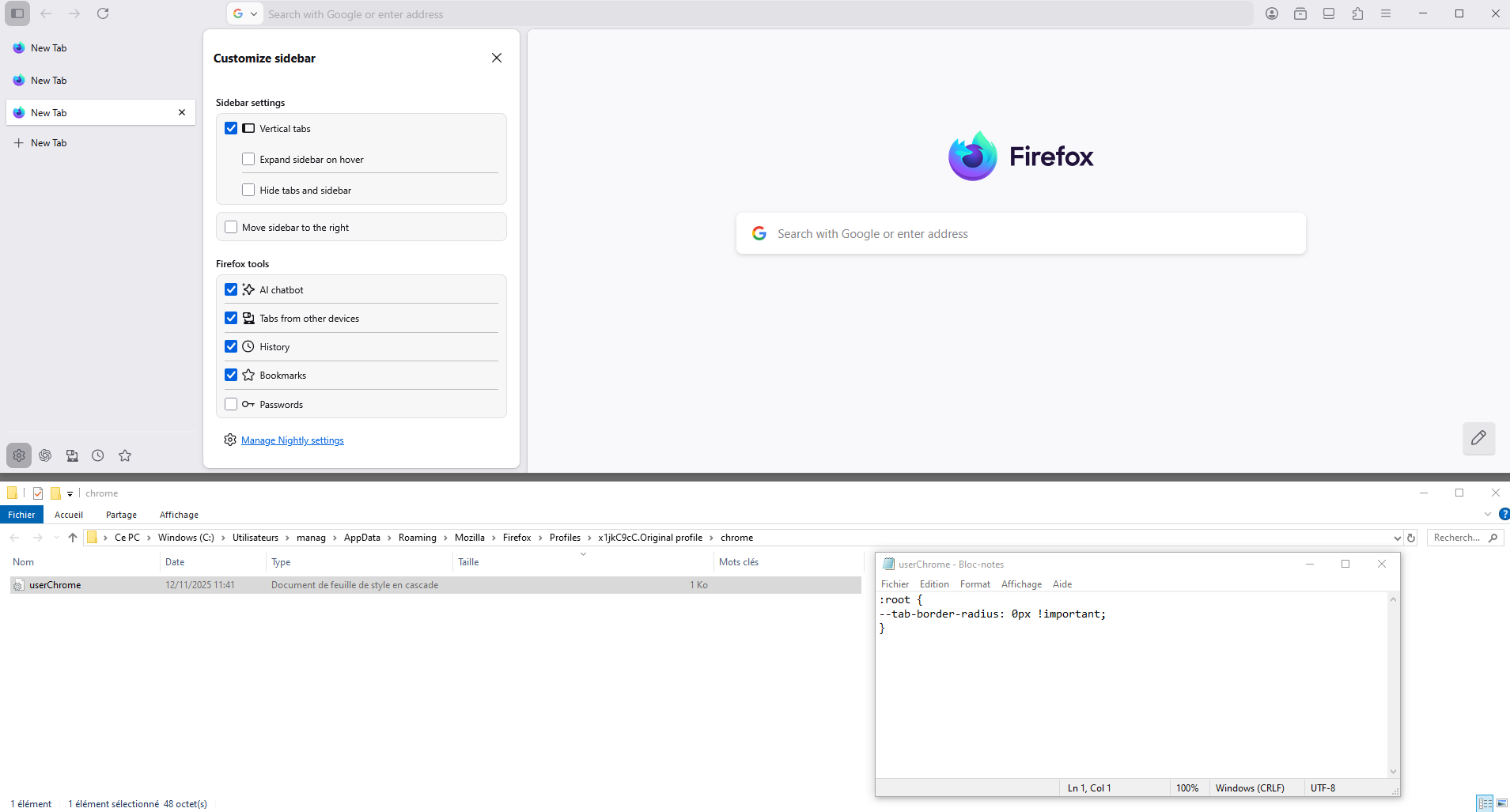This screenshot has width=1510, height=812.
Task: Click the Google search box on new tab page
Action: [1020, 234]
